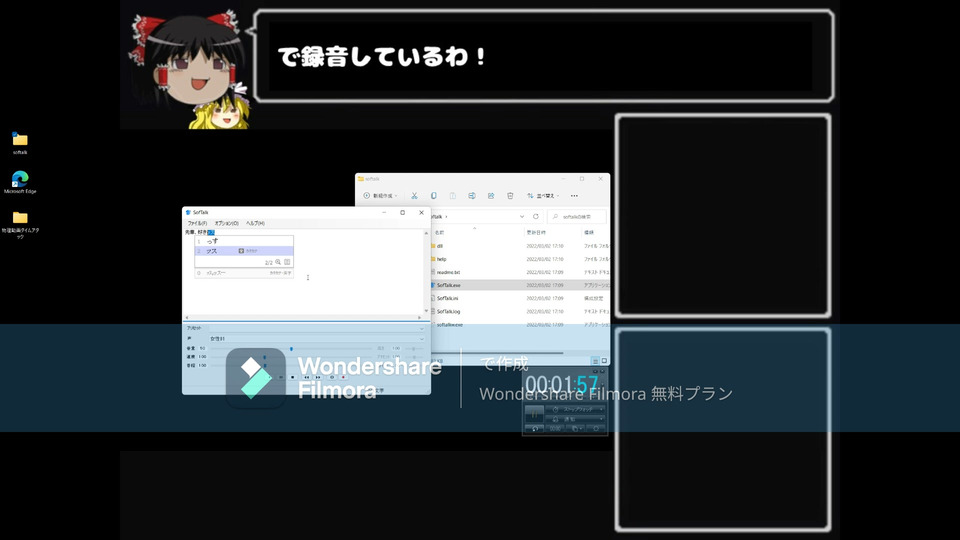This screenshot has width=960, height=540.
Task: Select readme.txt in Explorer
Action: 448,272
